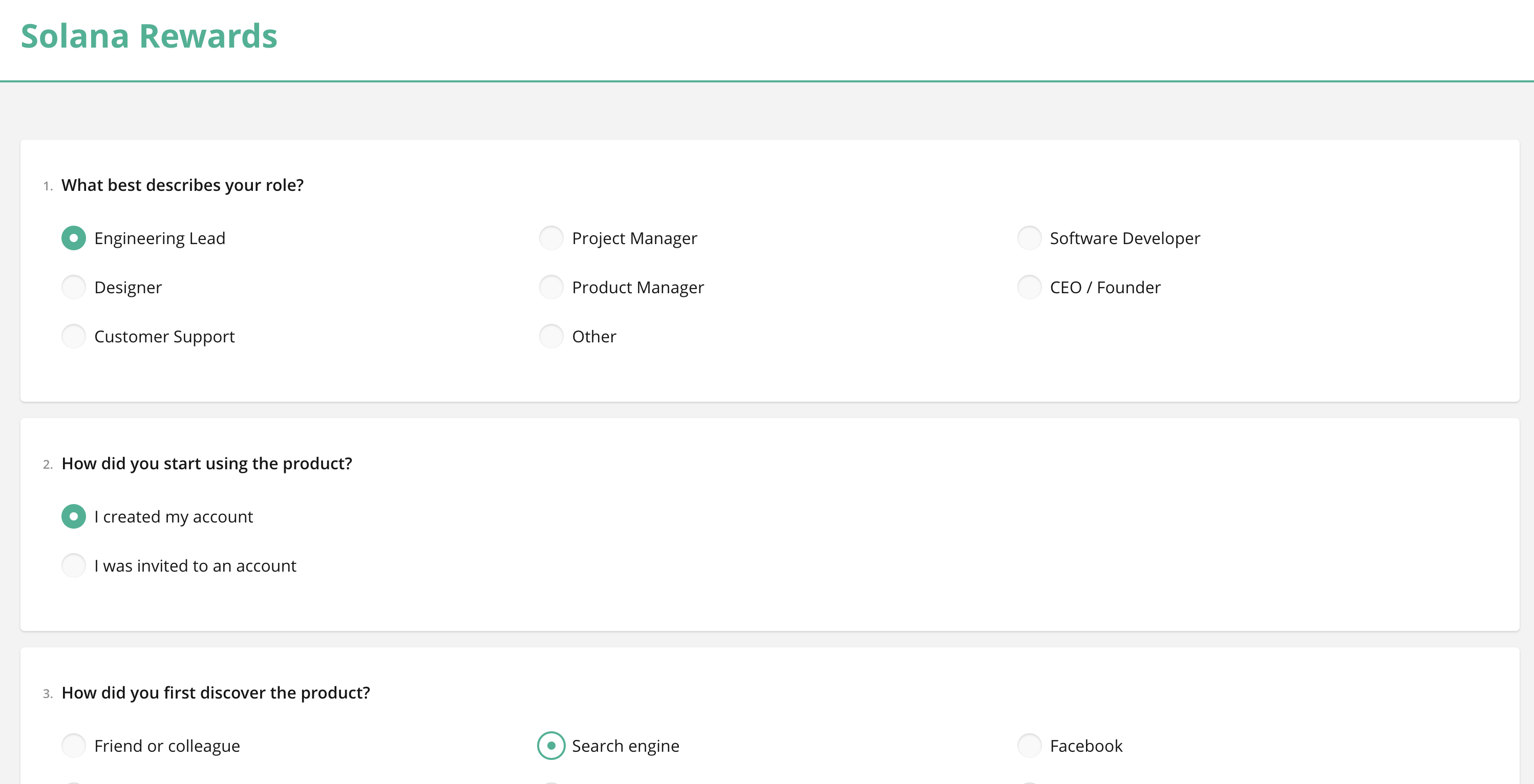The width and height of the screenshot is (1534, 784).
Task: Select Software Developer role option
Action: pos(1029,238)
